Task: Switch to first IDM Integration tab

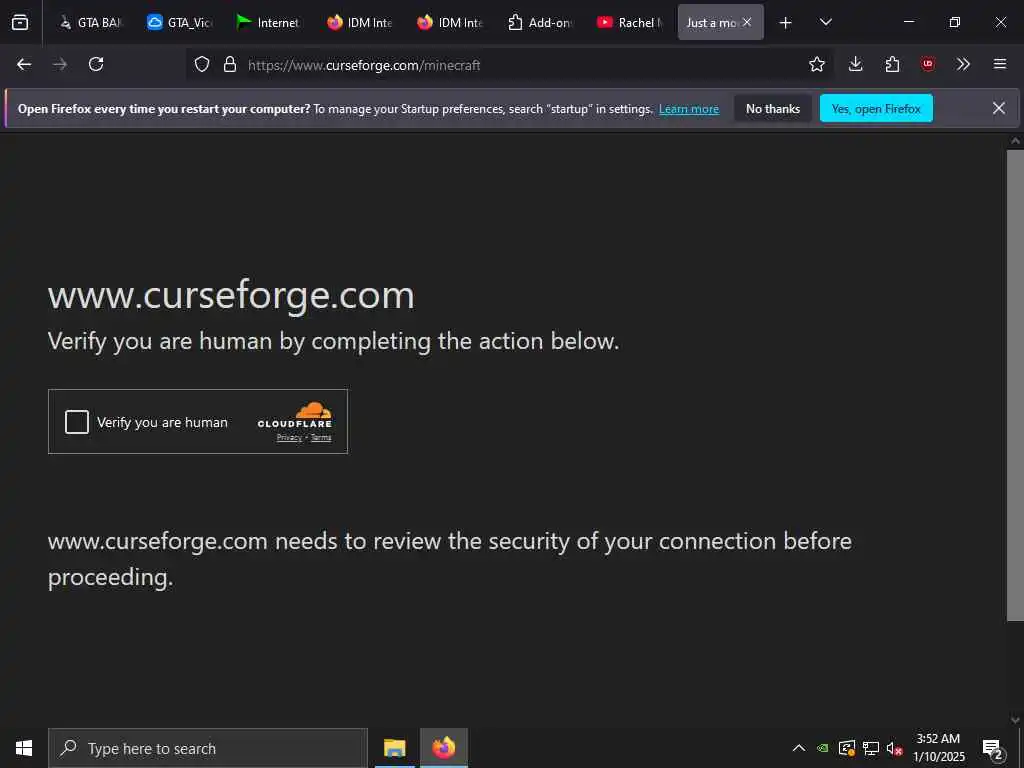Action: click(x=360, y=22)
